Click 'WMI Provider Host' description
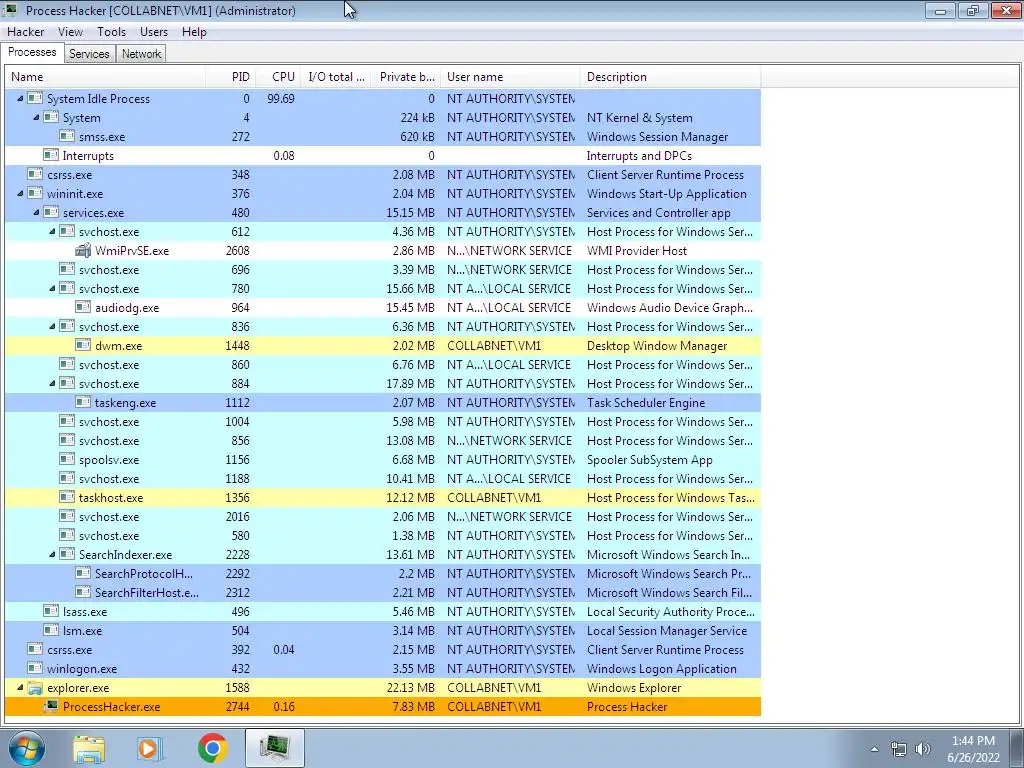1024x768 pixels. coord(637,251)
